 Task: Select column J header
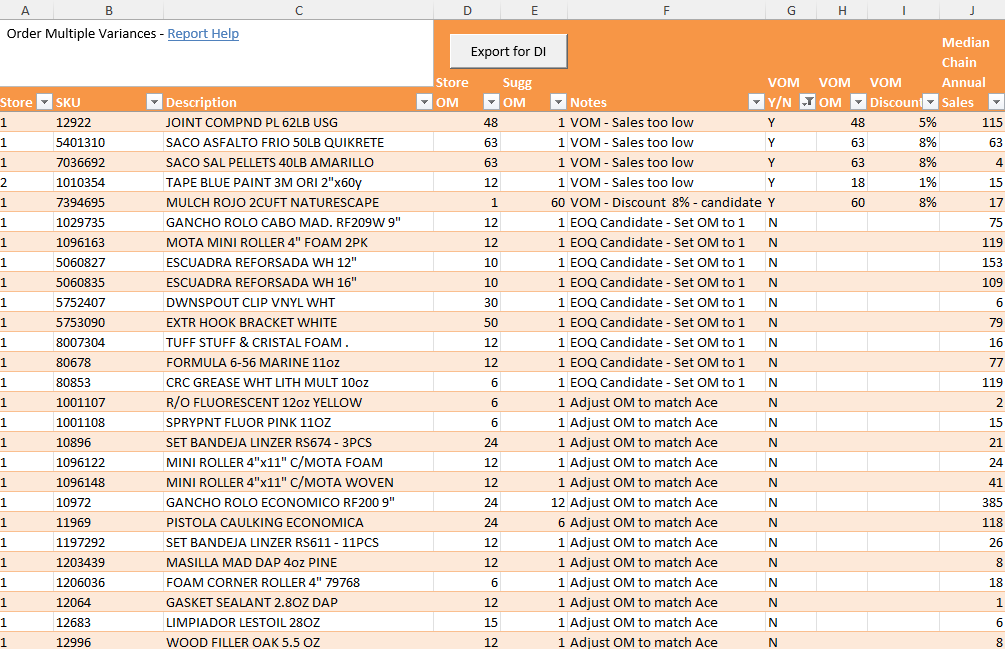click(x=972, y=10)
